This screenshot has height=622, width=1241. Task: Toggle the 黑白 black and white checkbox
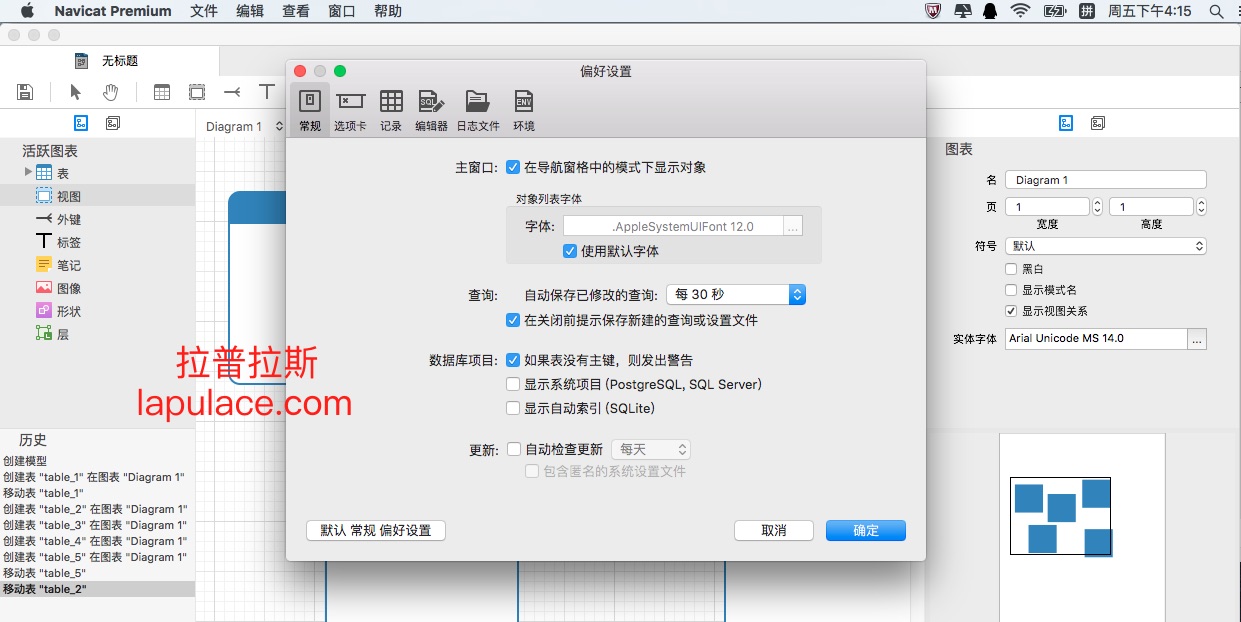[1011, 269]
